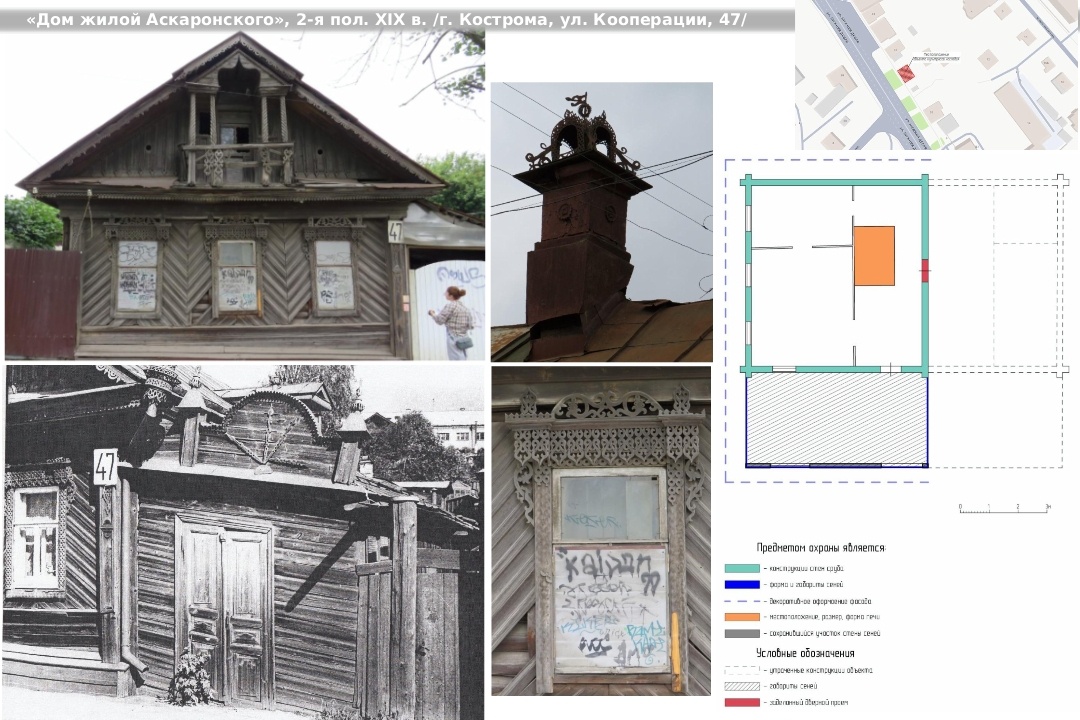Click the heading «Предметом охраны является»
1080x720 pixels.
821,548
